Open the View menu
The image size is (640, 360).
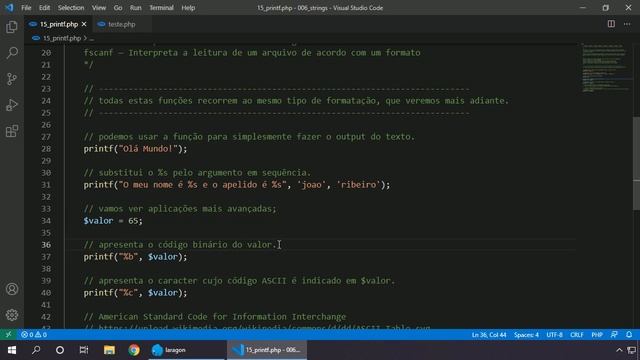[x=98, y=8]
